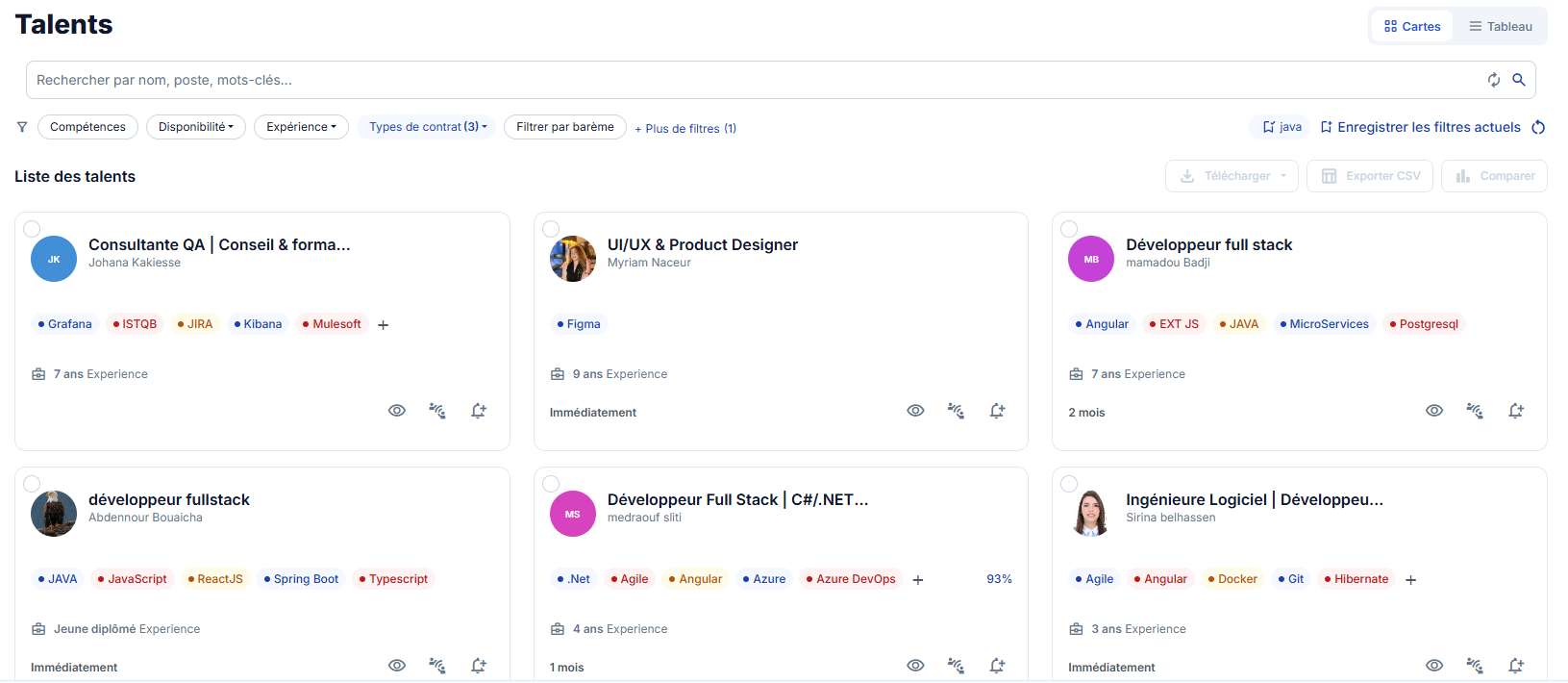Click the refresh icon in search bar

pyautogui.click(x=1494, y=80)
